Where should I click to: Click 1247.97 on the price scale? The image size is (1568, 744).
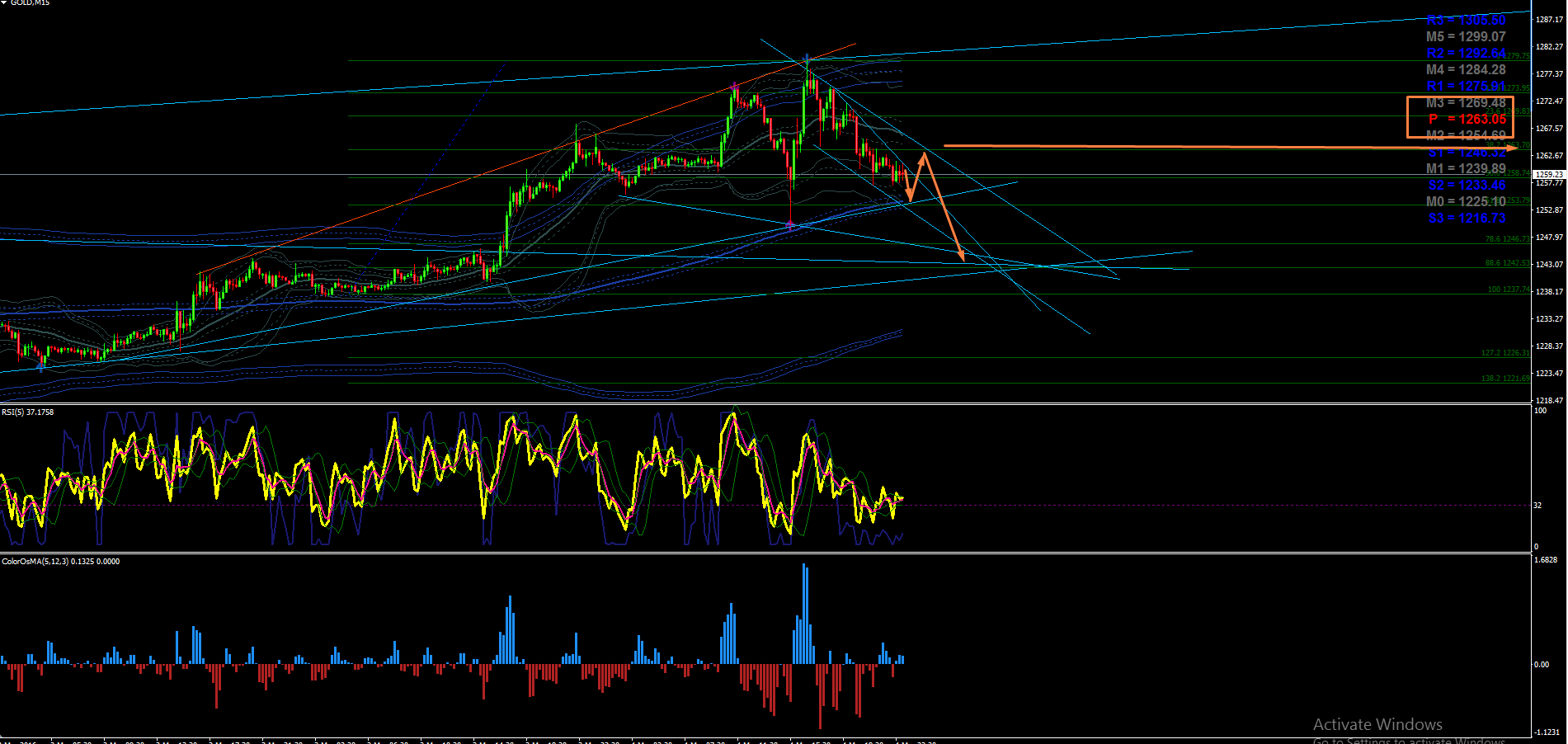tap(1550, 237)
